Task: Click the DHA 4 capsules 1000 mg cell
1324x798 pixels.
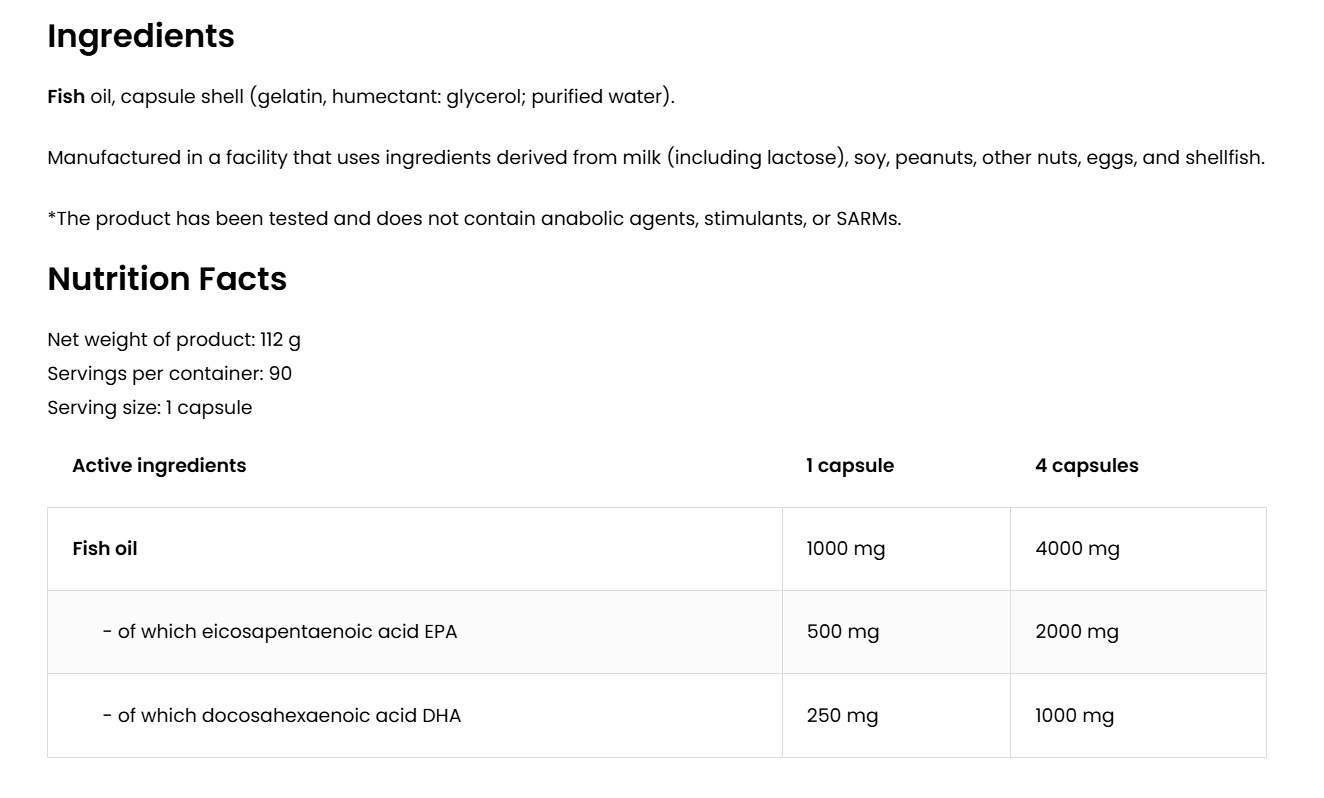Action: coord(1074,716)
